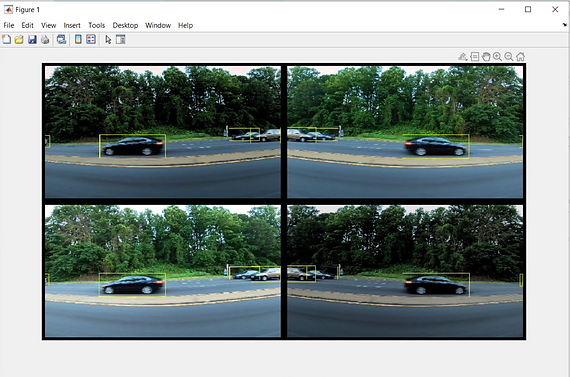
Task: Click the data brushing axes tool
Action: (x=462, y=57)
